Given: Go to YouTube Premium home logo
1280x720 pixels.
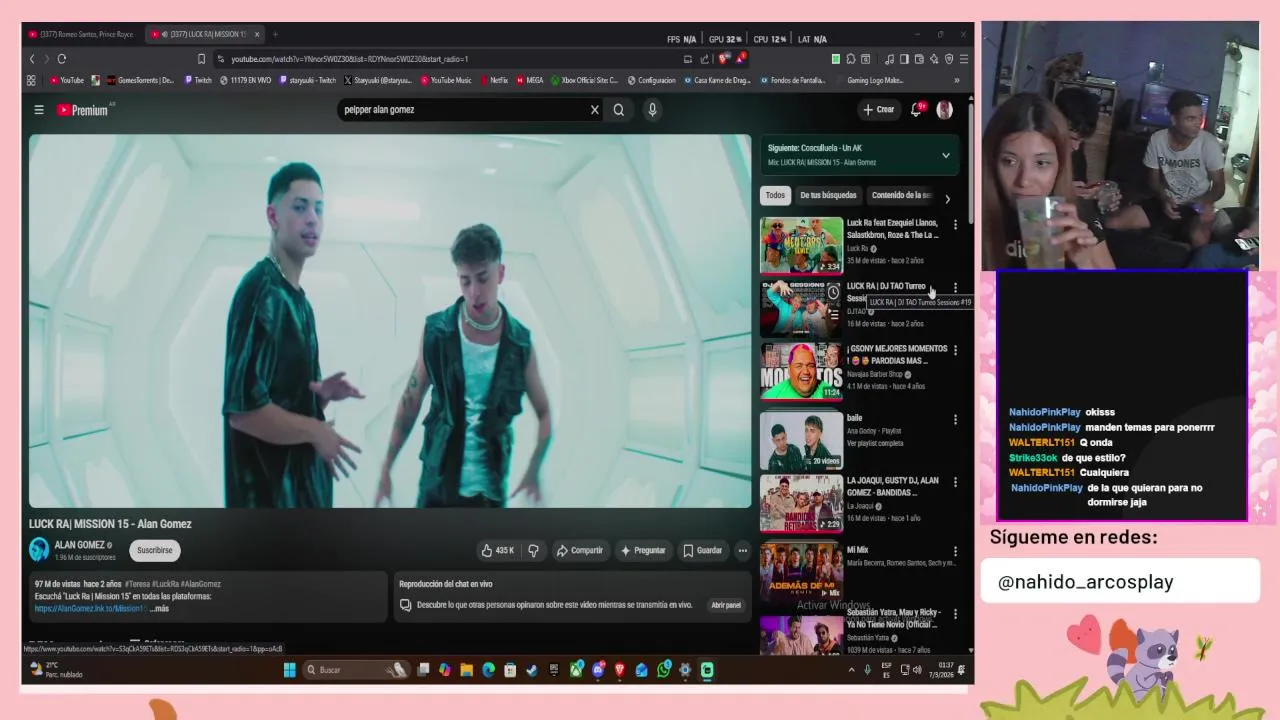Looking at the screenshot, I should pos(82,110).
